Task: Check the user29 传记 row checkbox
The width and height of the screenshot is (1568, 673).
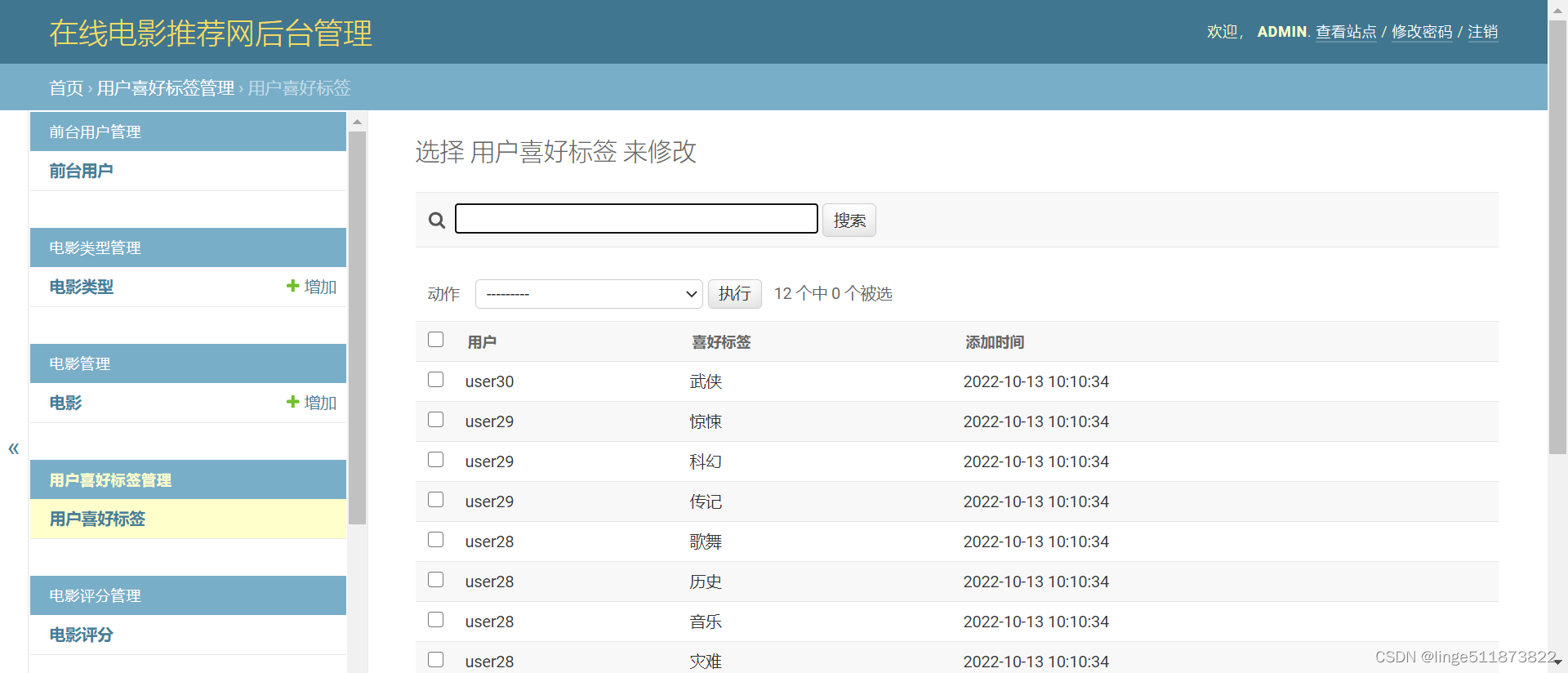Action: click(436, 500)
